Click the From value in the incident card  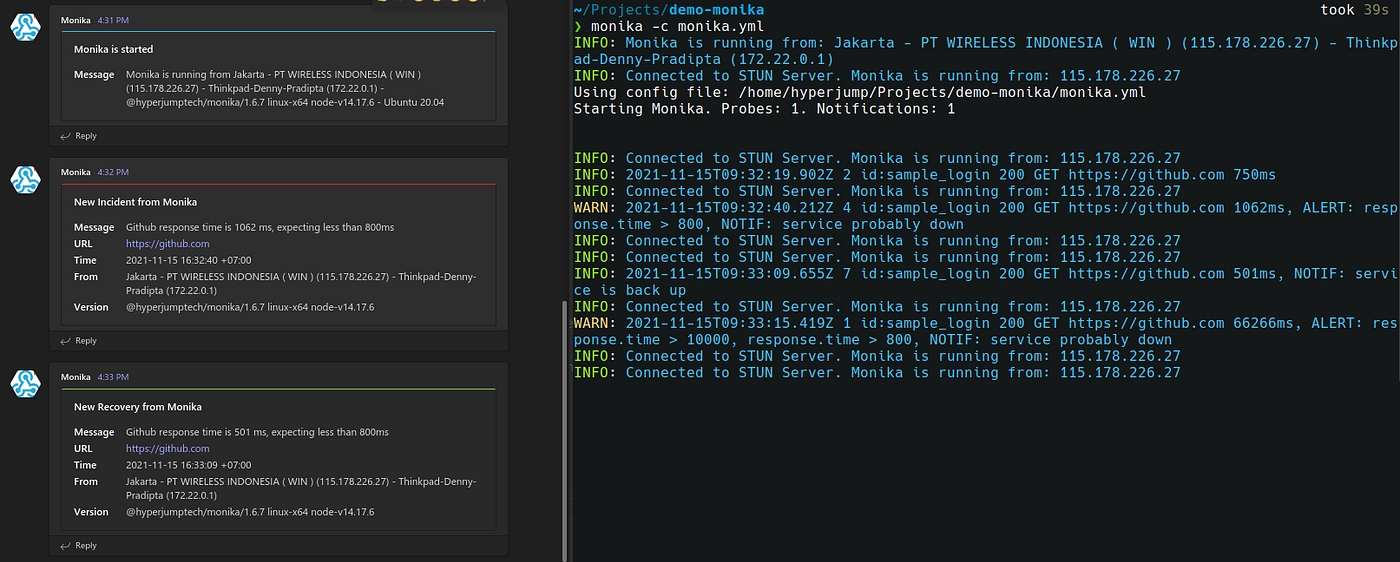coord(301,283)
